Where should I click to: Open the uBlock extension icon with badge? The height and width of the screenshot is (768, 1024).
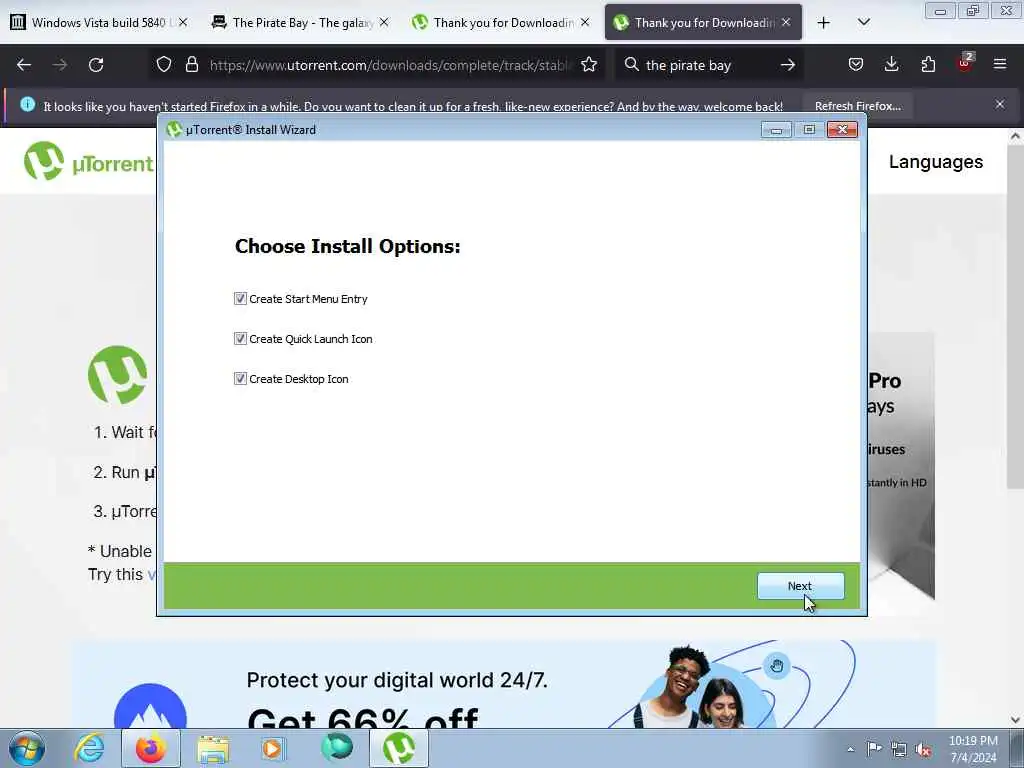965,63
